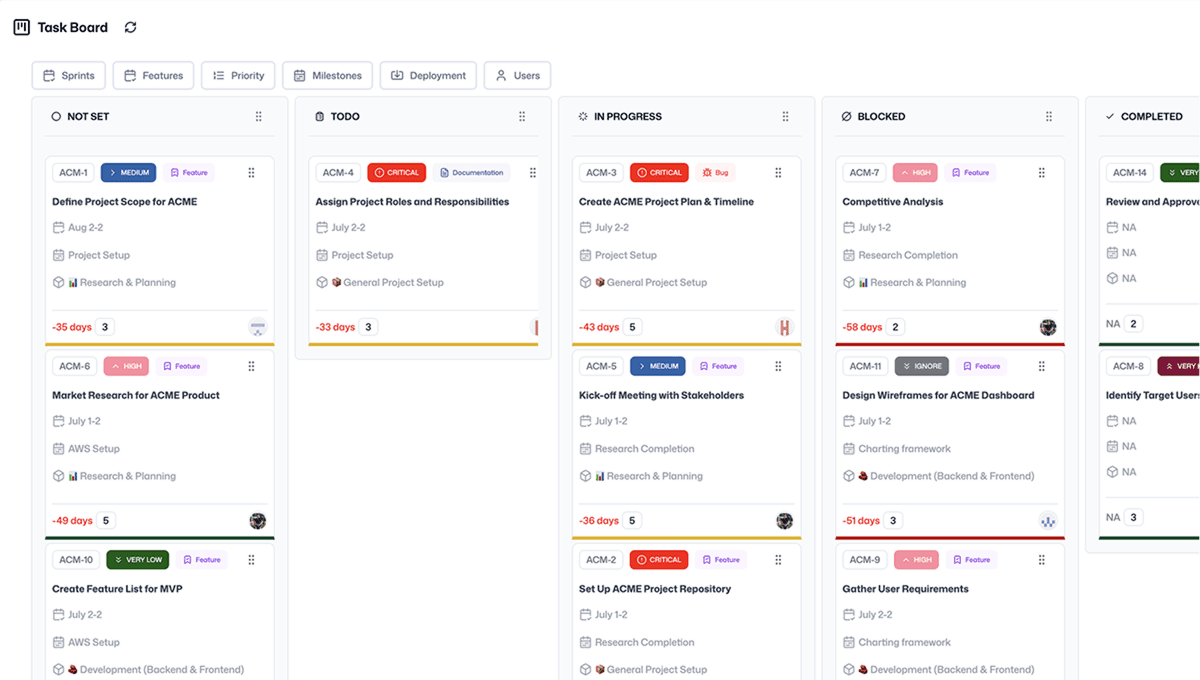Click the CRITICAL priority badge on ACM-4

point(396,173)
